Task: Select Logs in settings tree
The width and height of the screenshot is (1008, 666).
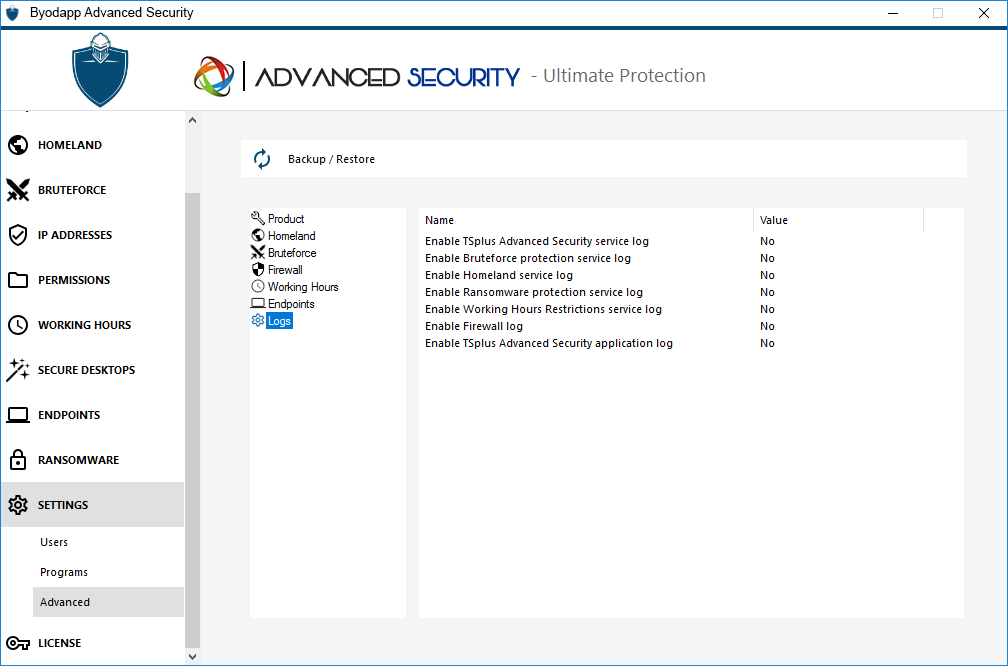Action: pos(280,321)
